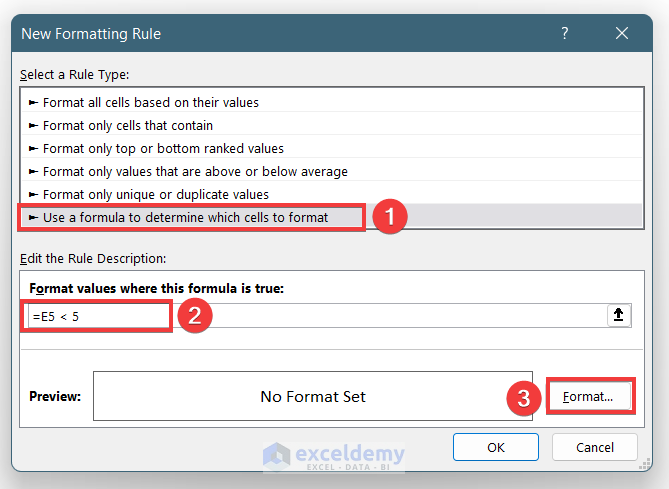Choose 'Use a formula to determine which cells'

185,217
